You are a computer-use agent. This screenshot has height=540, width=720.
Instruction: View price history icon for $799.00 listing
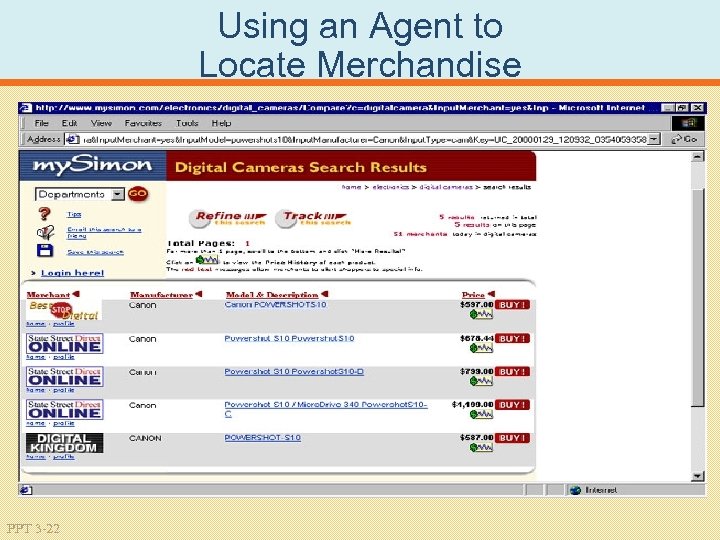pyautogui.click(x=481, y=381)
